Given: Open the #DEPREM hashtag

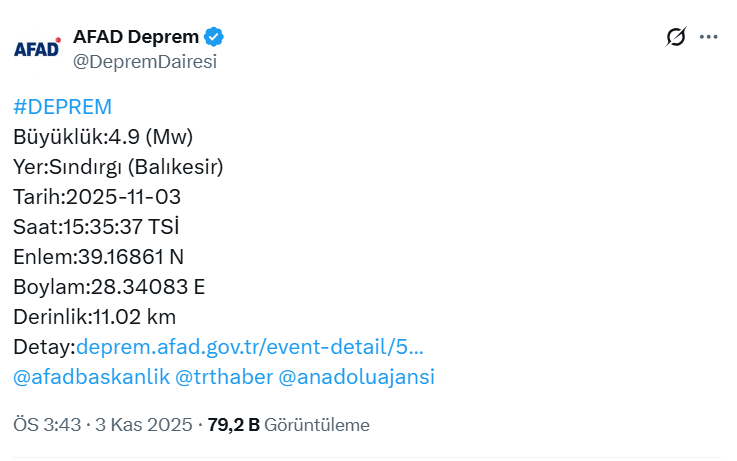Looking at the screenshot, I should click(x=62, y=107).
